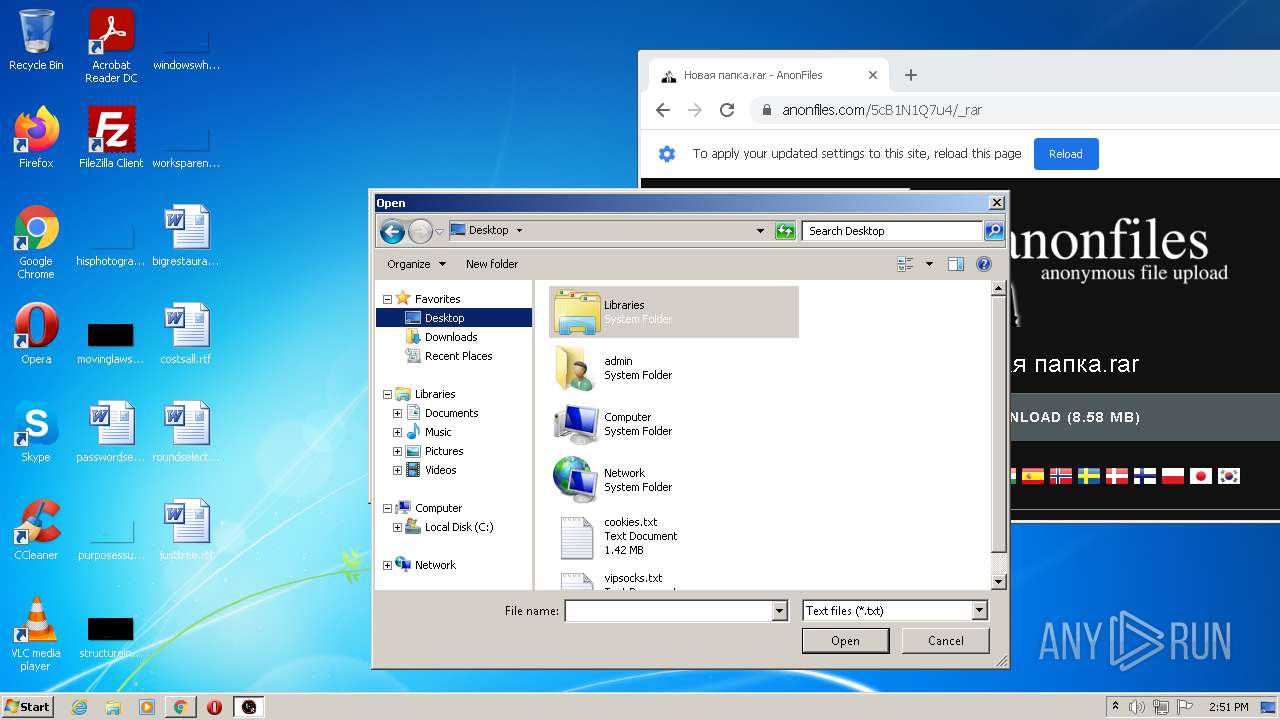Open address bar path dropdown arrow
1280x720 pixels.
click(x=760, y=231)
